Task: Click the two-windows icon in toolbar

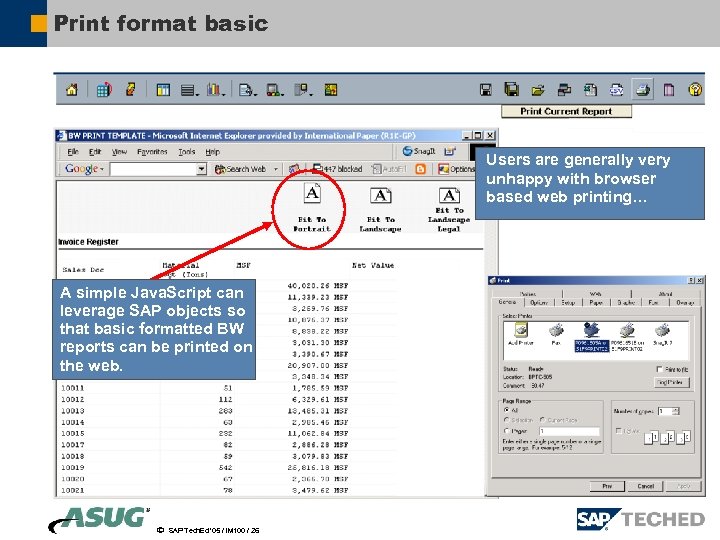Action: coord(564,90)
